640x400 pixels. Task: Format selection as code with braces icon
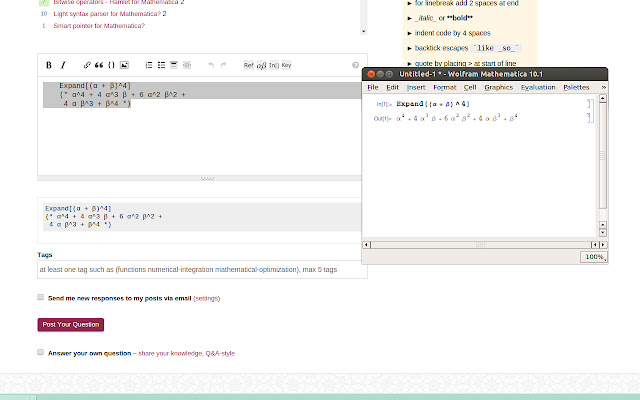pos(111,65)
